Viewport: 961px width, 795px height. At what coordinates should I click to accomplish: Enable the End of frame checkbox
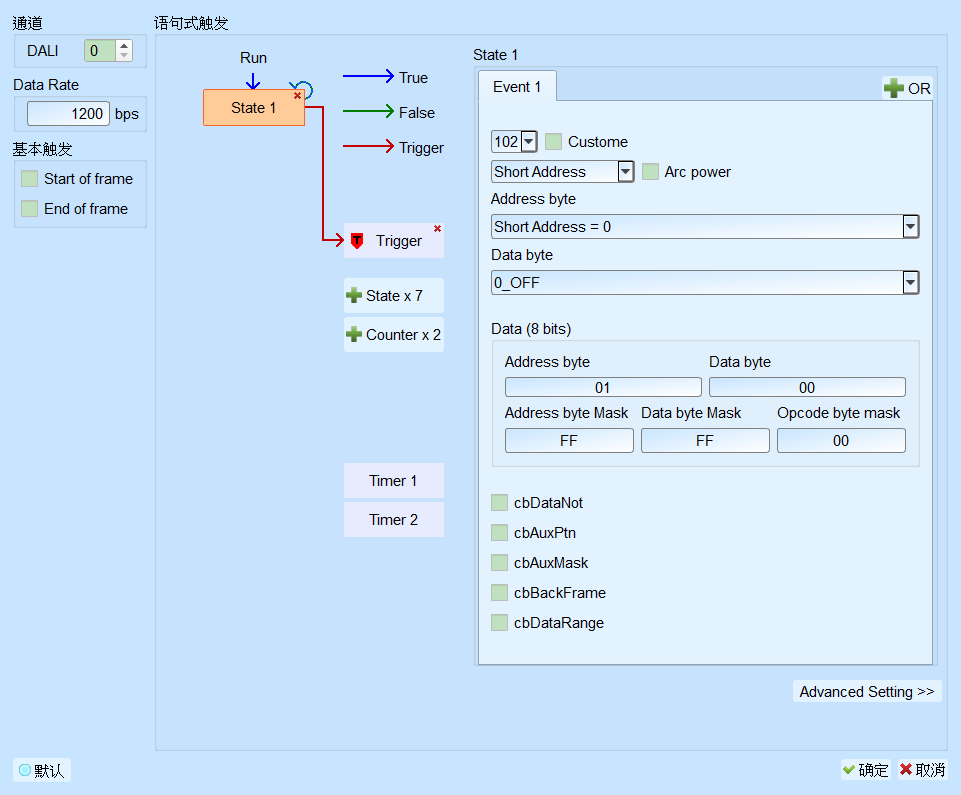tap(29, 209)
